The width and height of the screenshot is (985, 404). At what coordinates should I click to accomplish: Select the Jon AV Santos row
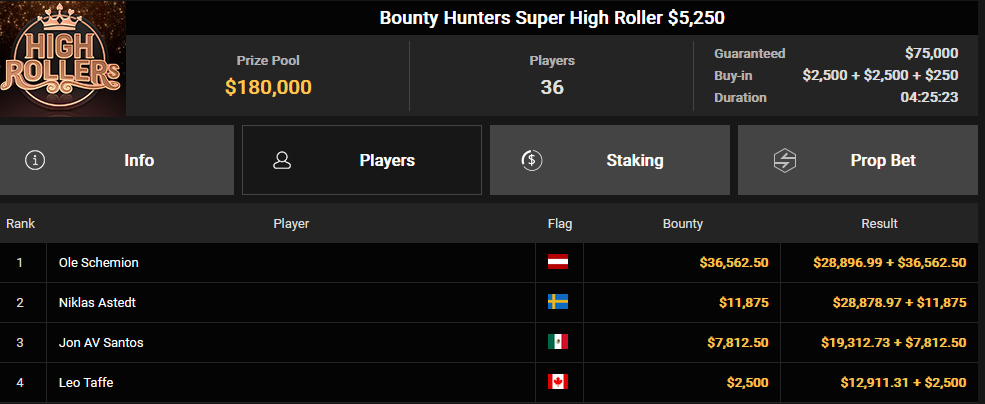click(x=492, y=342)
